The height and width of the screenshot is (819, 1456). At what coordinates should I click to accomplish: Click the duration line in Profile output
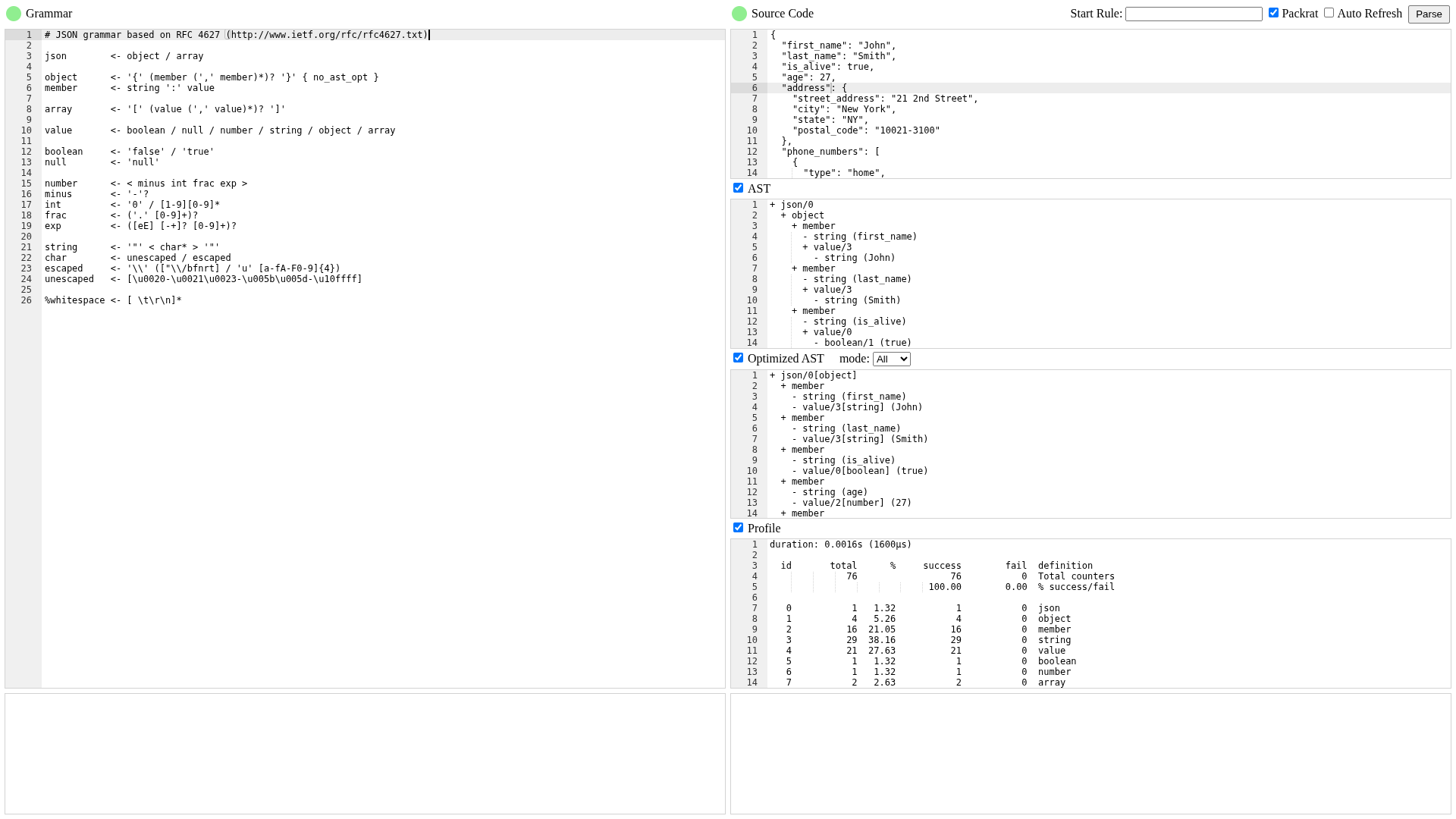click(840, 544)
